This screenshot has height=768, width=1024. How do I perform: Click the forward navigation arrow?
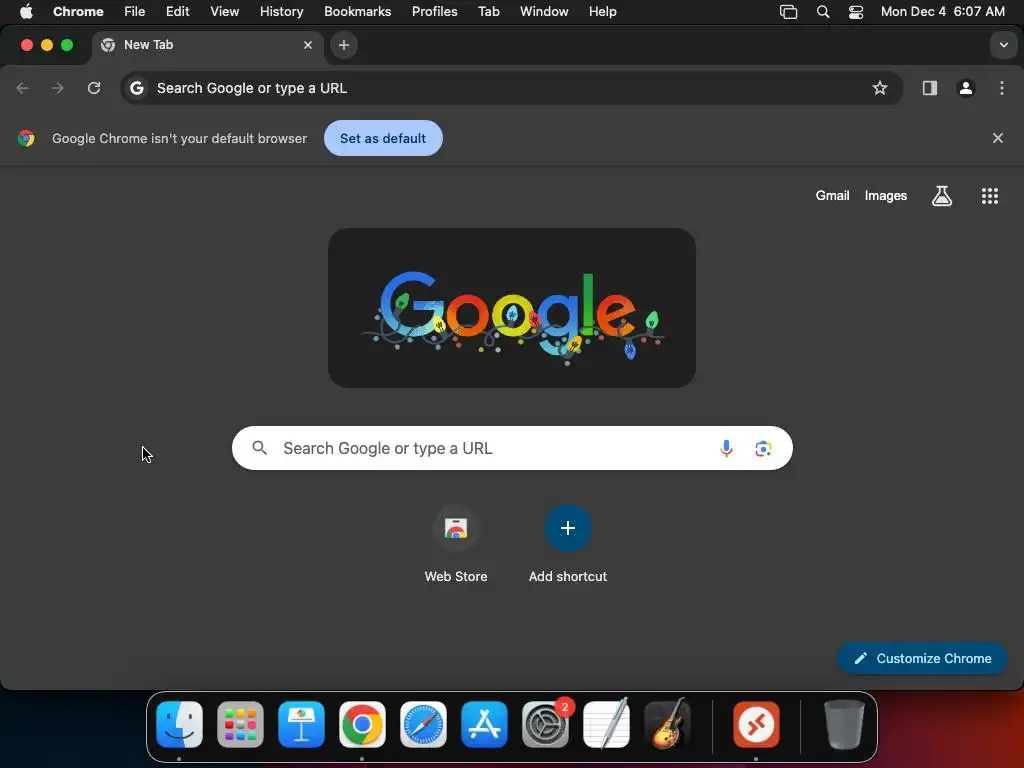click(58, 88)
